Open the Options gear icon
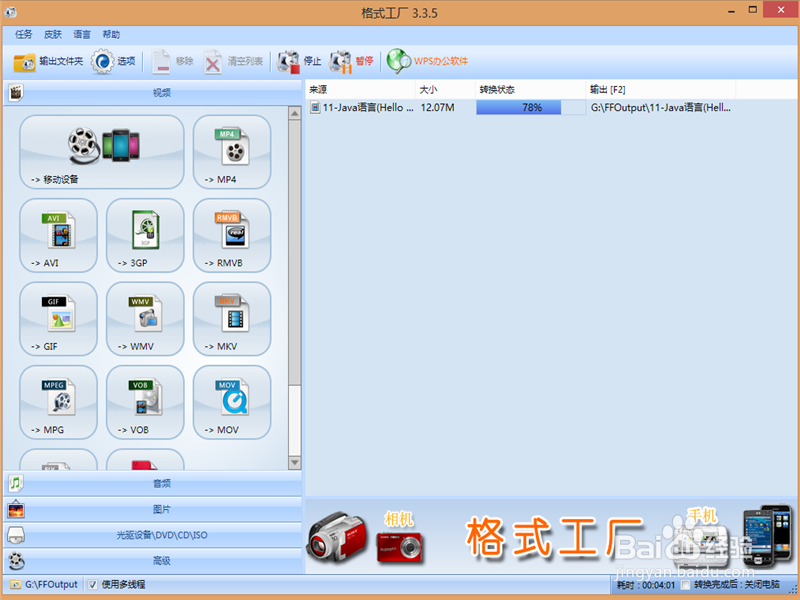This screenshot has height=600, width=800. coord(103,61)
